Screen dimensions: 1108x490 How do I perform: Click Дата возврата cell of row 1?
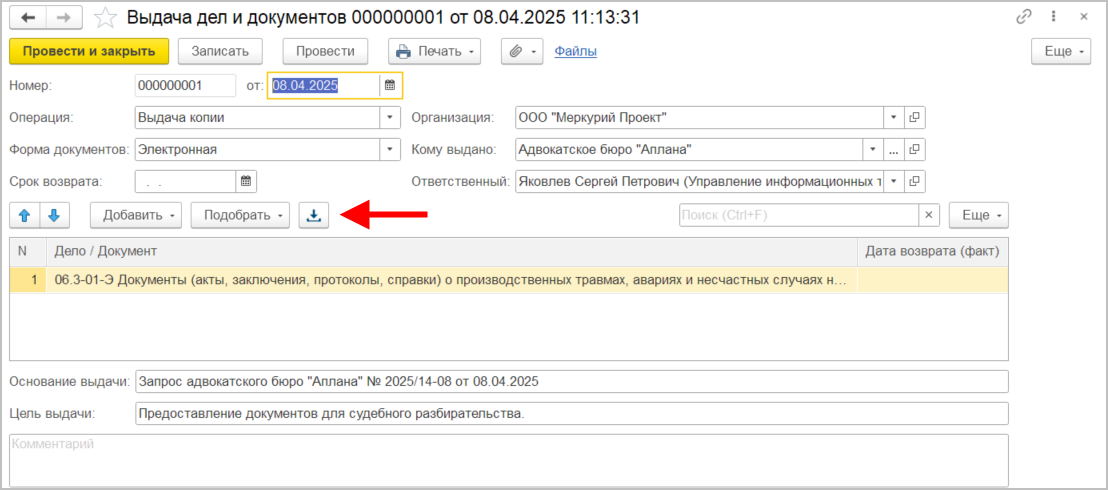coord(933,280)
